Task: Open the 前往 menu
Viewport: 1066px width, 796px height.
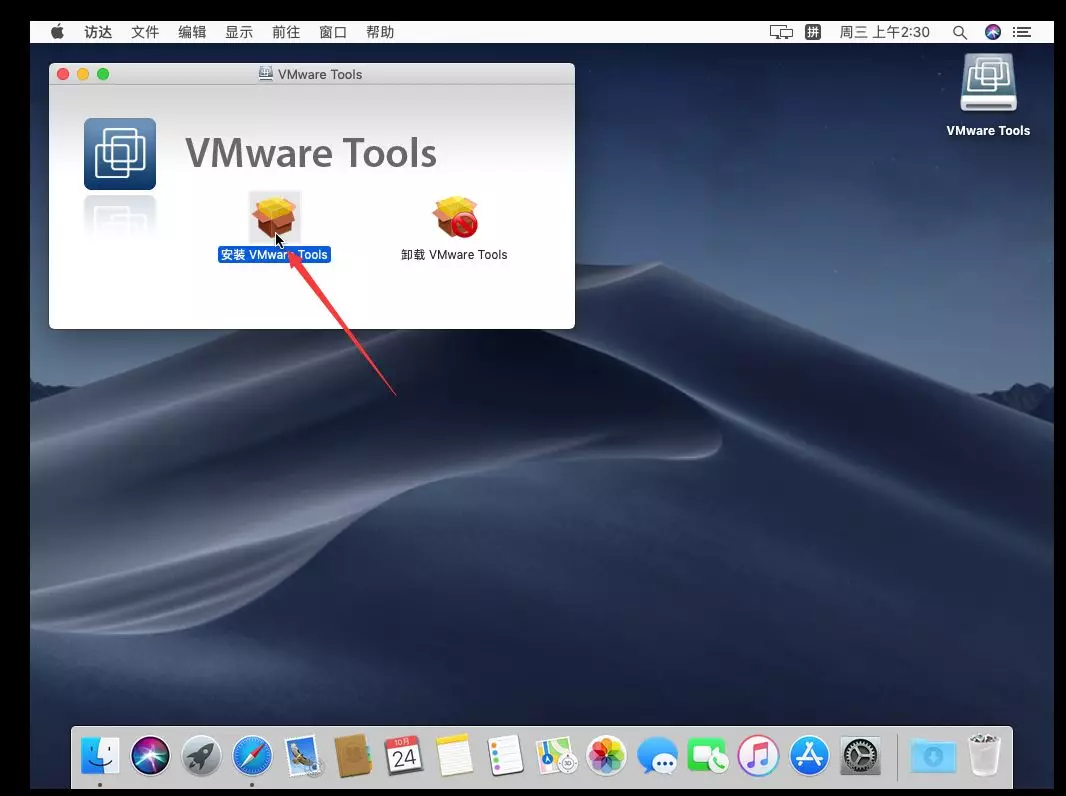Action: coord(286,32)
